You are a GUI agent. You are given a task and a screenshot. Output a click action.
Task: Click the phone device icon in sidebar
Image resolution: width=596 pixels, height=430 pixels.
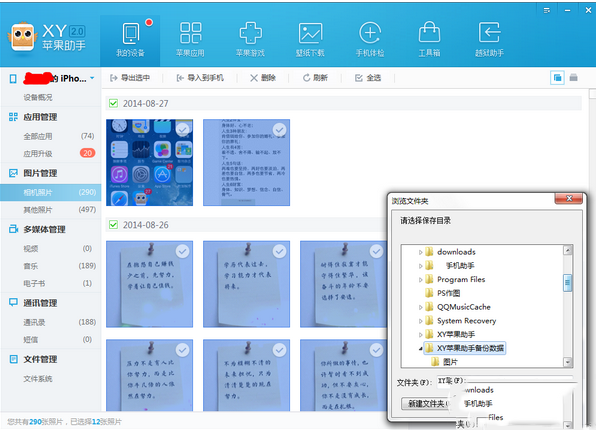coord(13,79)
